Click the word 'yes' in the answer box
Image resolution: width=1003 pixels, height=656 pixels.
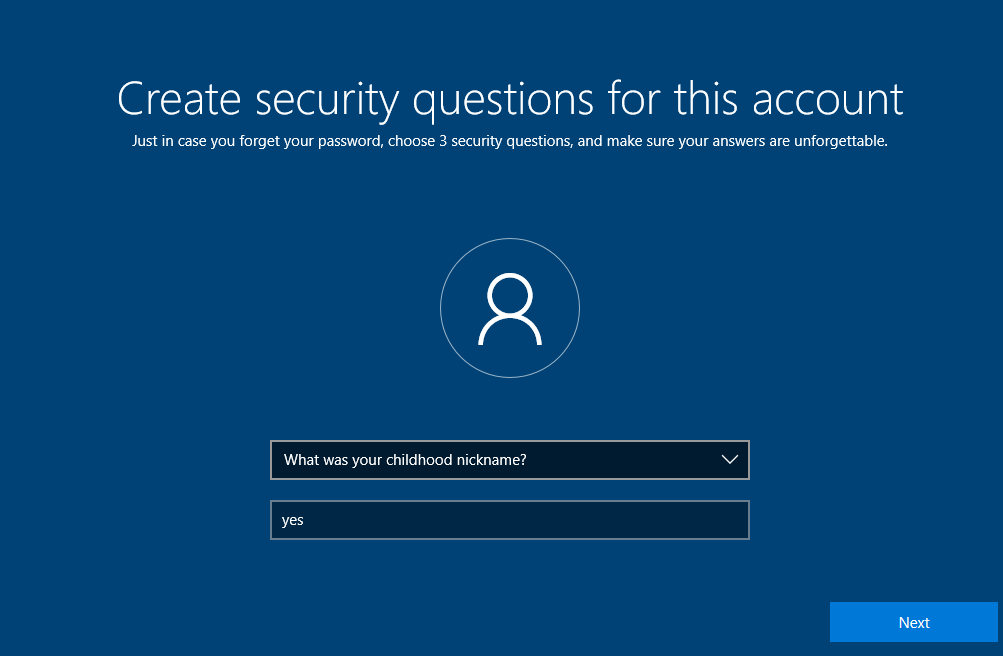[x=293, y=521]
